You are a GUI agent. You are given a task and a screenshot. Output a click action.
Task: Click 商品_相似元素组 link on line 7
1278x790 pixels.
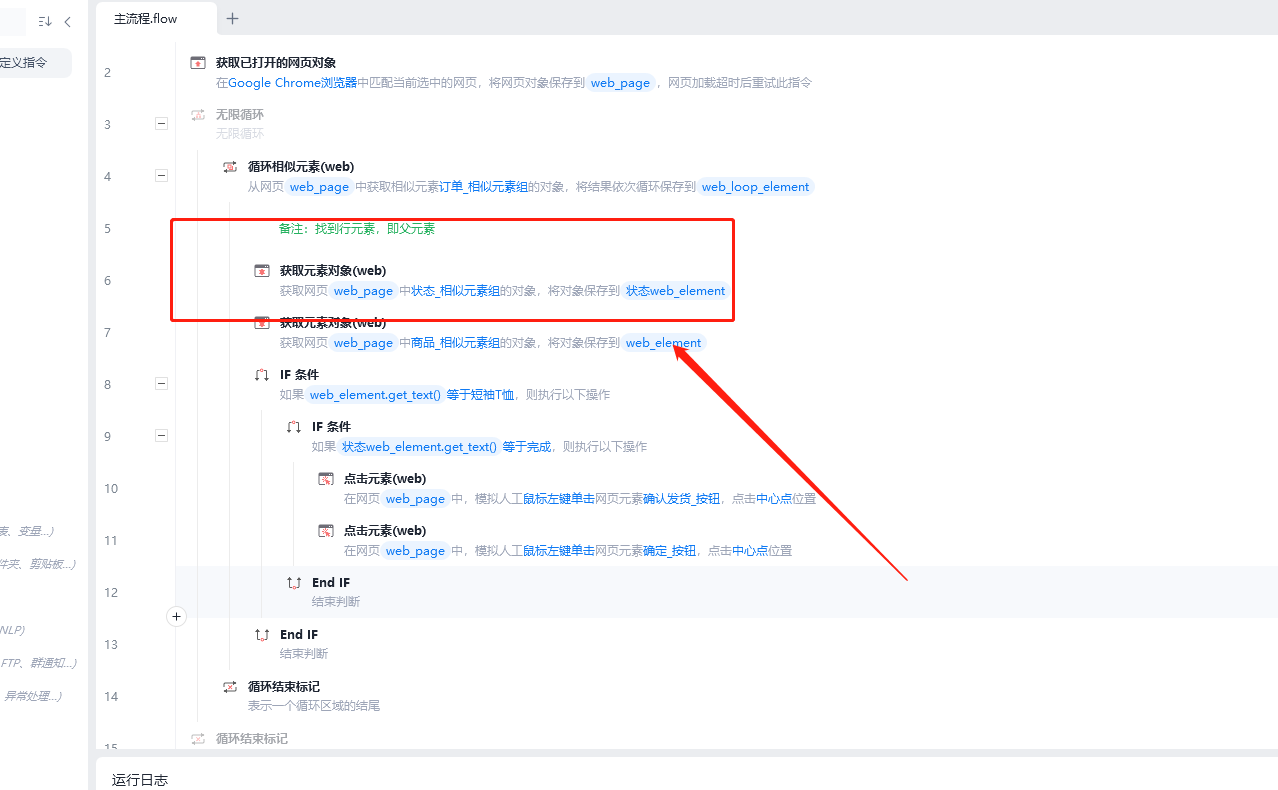coord(456,343)
